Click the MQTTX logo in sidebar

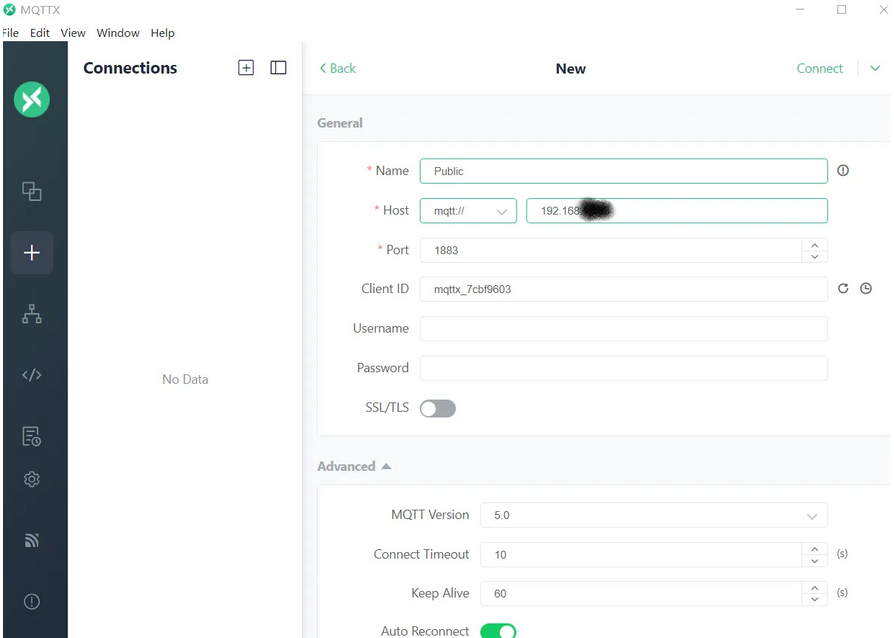tap(32, 99)
